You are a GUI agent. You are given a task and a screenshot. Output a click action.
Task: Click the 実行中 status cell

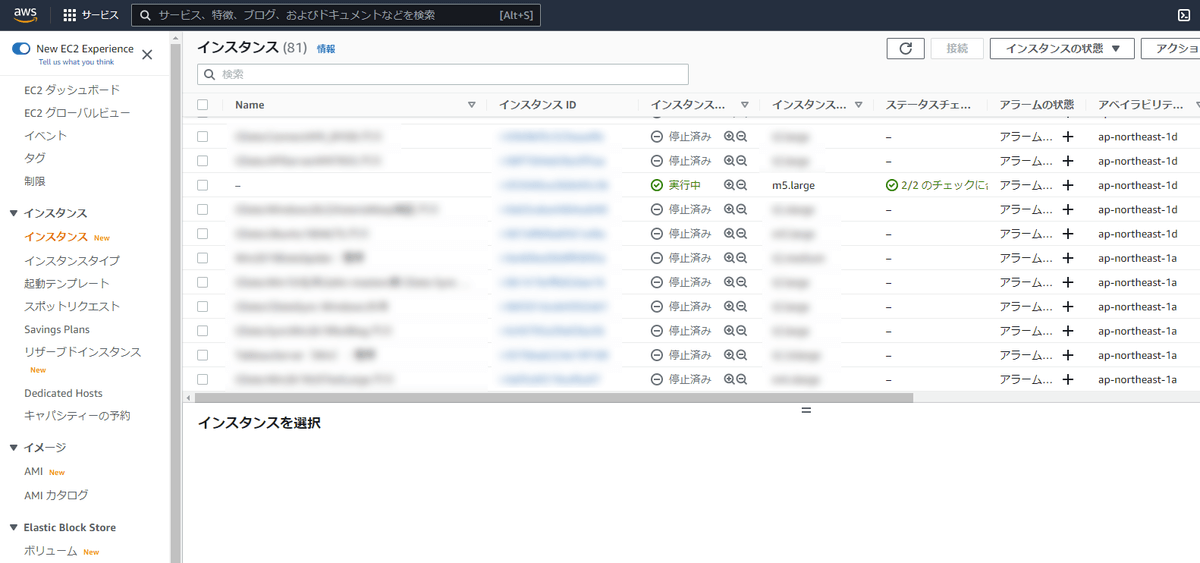[x=676, y=185]
